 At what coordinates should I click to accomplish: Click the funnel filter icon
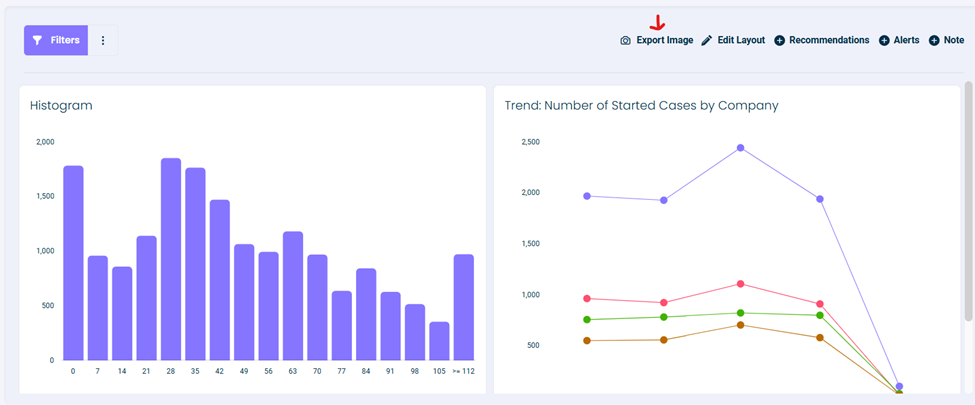click(37, 40)
